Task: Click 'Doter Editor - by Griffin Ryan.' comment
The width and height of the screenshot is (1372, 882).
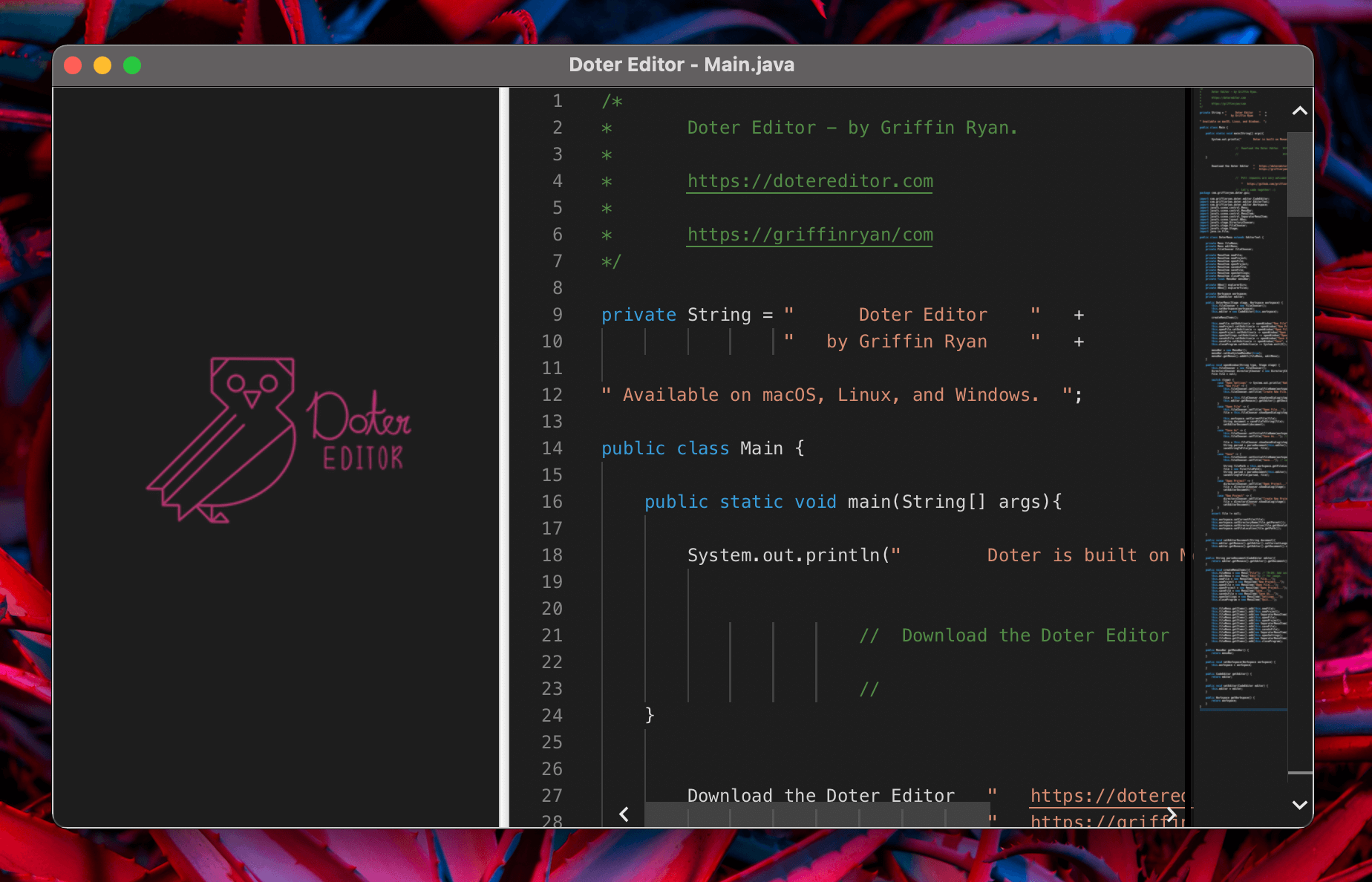Action: (852, 128)
